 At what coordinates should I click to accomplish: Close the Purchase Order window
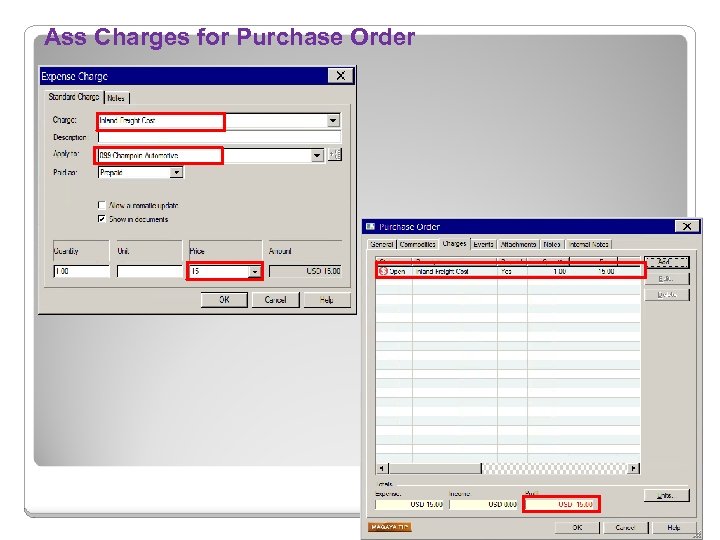687,226
